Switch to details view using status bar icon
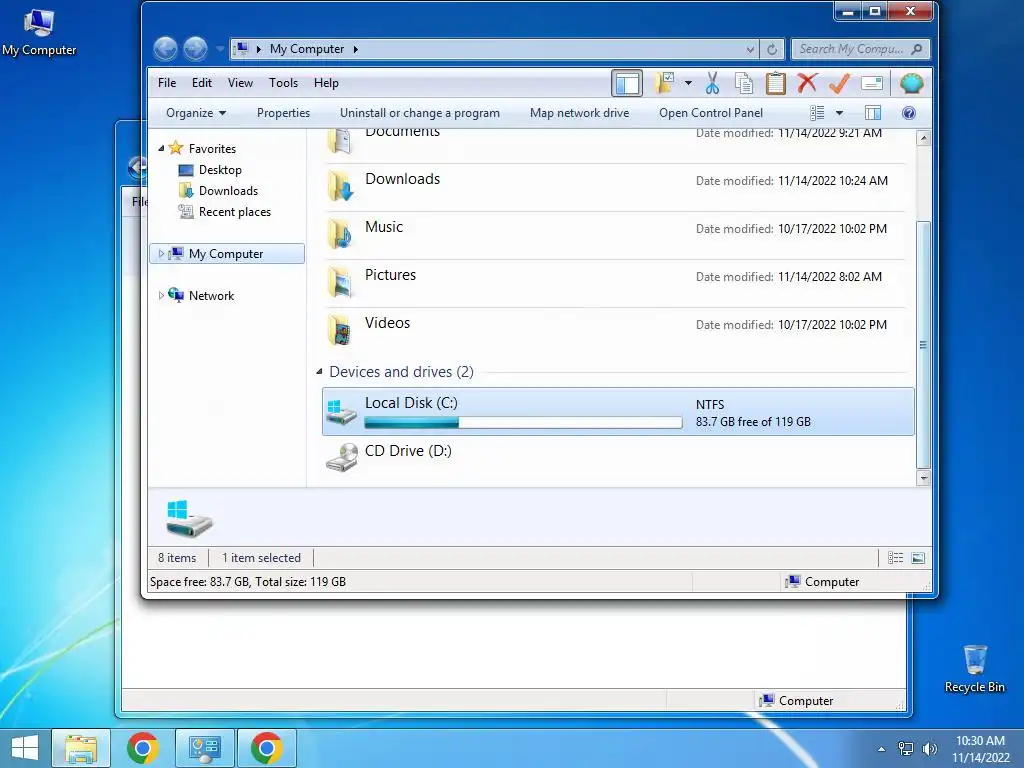Image resolution: width=1024 pixels, height=768 pixels. 895,558
